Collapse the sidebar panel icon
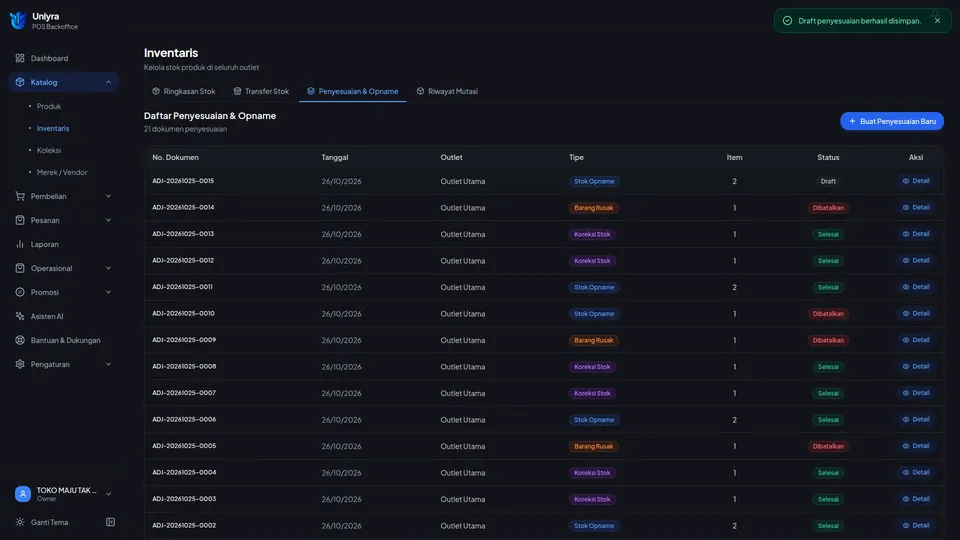The image size is (960, 540). coord(110,522)
